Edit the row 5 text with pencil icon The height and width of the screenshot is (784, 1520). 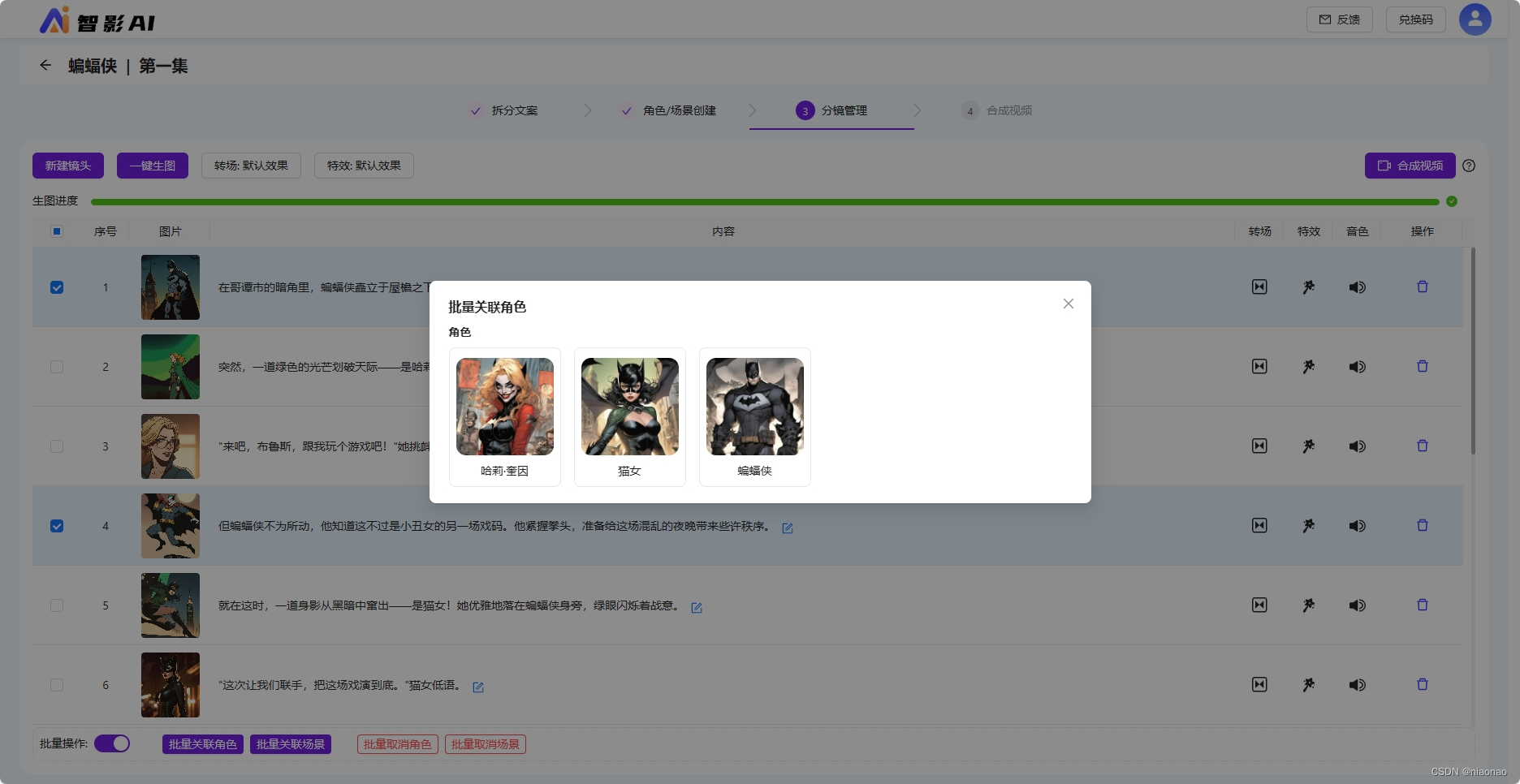tap(697, 607)
